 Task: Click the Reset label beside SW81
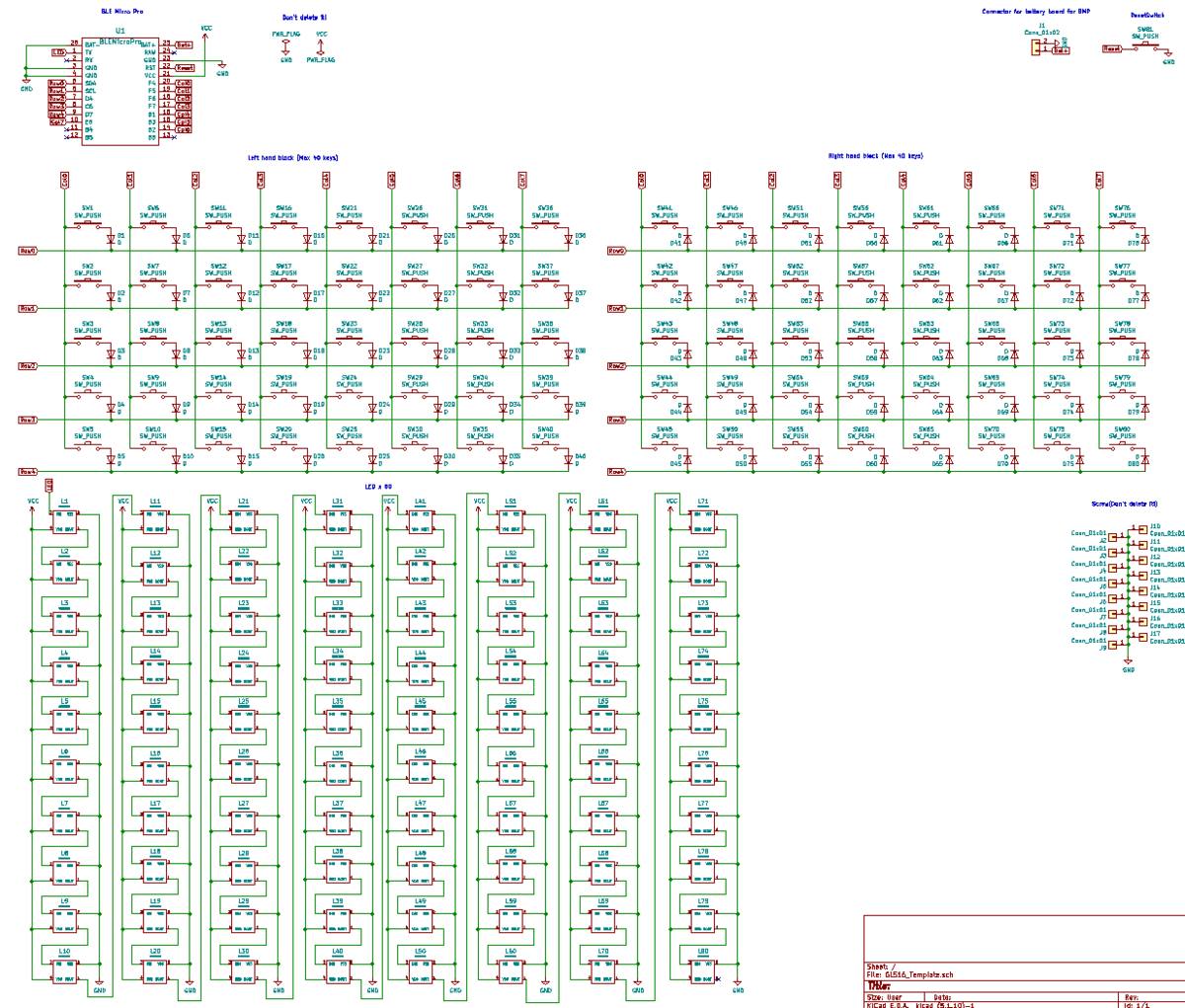coord(1112,47)
